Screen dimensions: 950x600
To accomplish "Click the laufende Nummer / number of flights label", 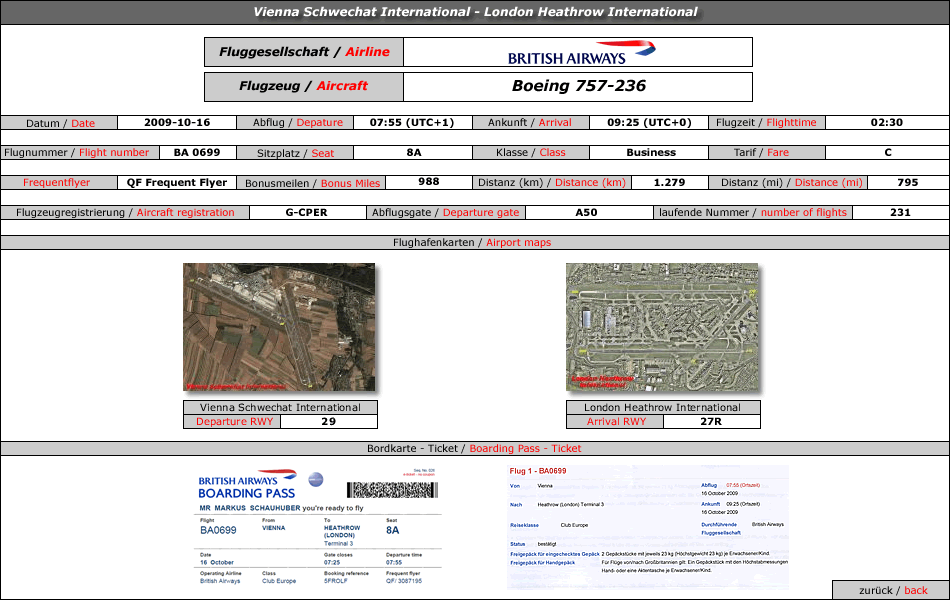I will tap(753, 213).
